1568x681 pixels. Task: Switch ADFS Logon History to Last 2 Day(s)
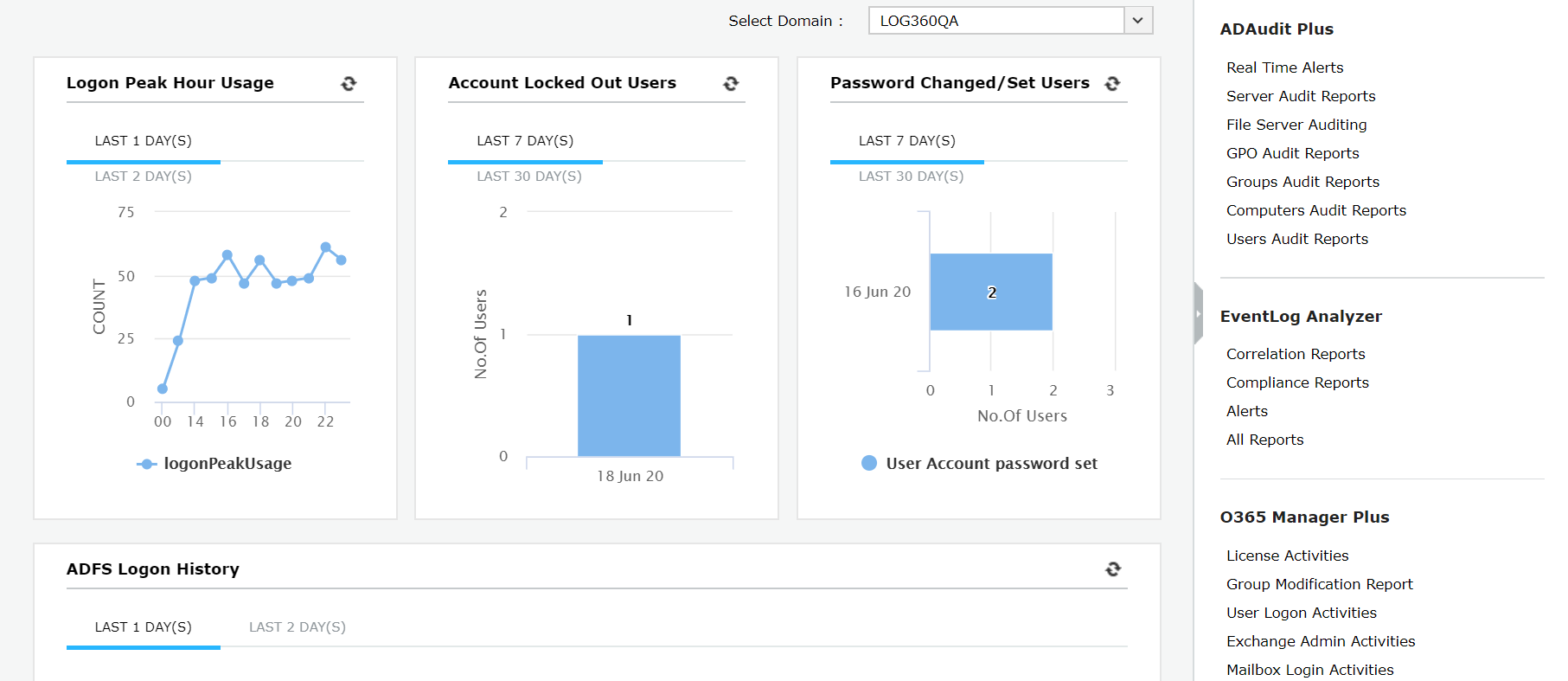(x=298, y=627)
